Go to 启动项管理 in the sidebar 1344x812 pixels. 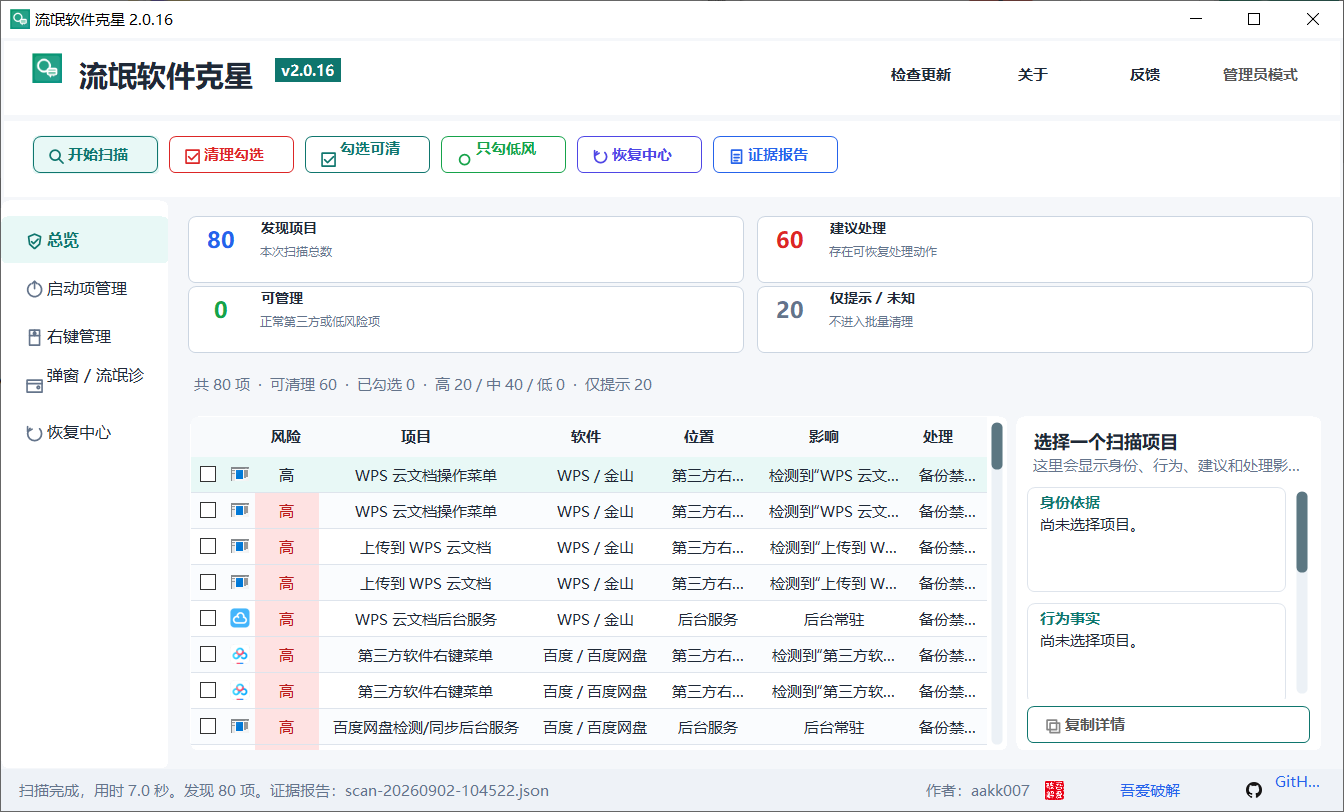(x=85, y=288)
